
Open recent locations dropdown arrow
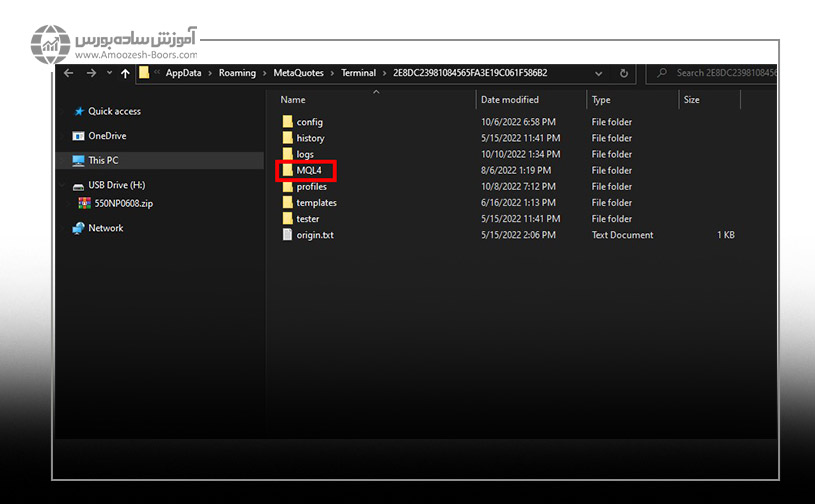pos(108,73)
